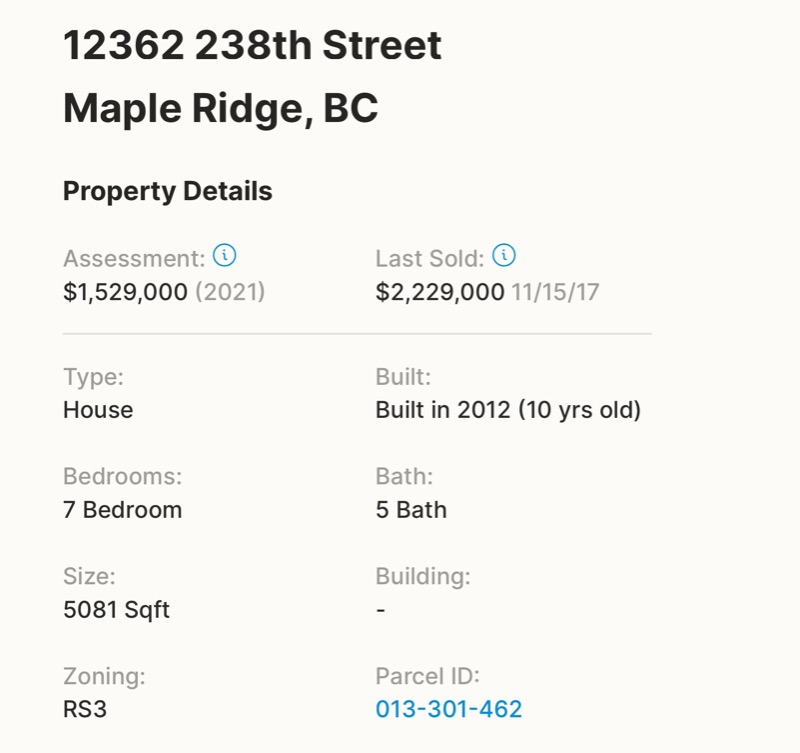Viewport: 800px width, 753px height.
Task: Click the 5081 Sqft size value
Action: [x=116, y=609]
